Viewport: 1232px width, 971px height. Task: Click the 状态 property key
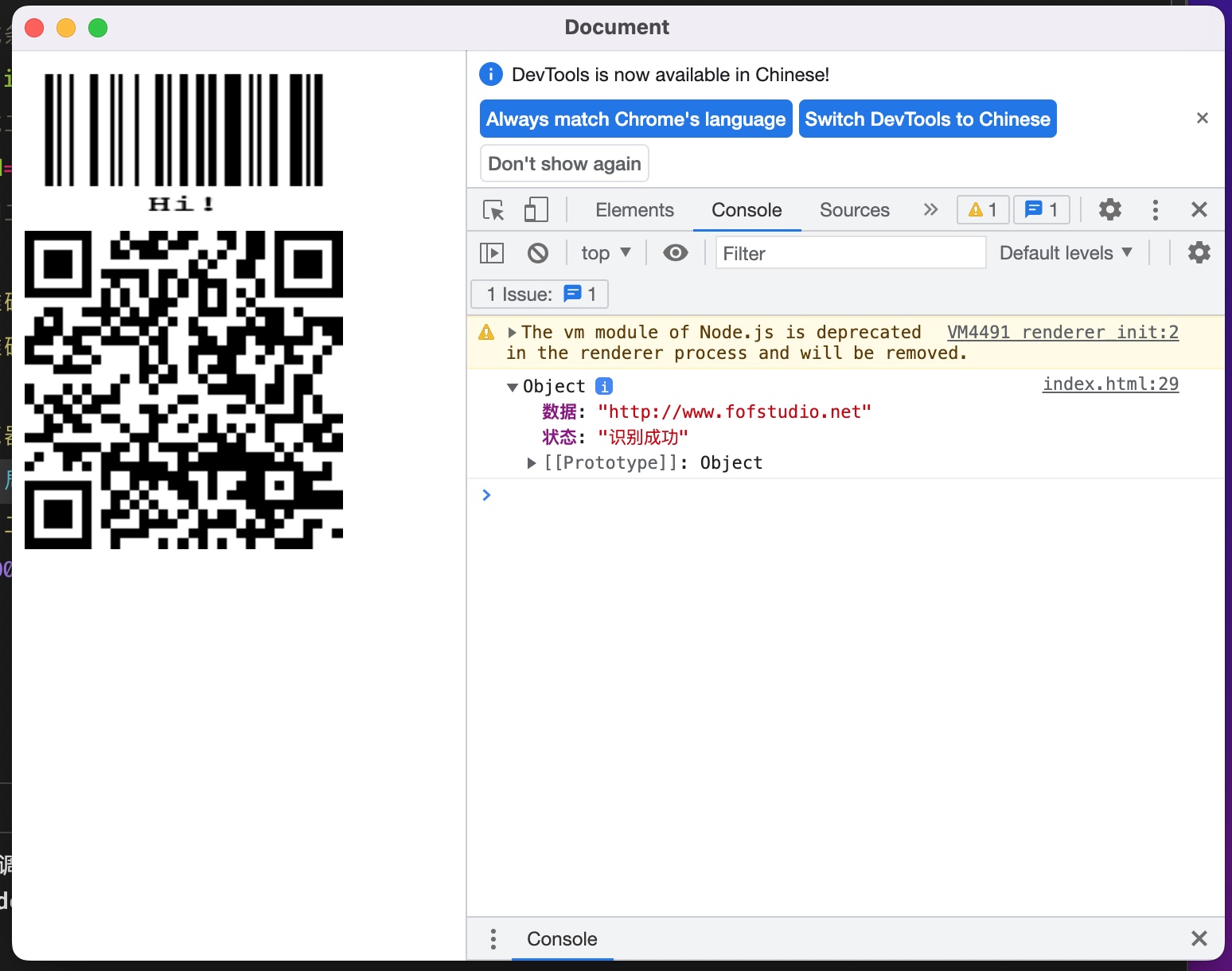tap(559, 438)
